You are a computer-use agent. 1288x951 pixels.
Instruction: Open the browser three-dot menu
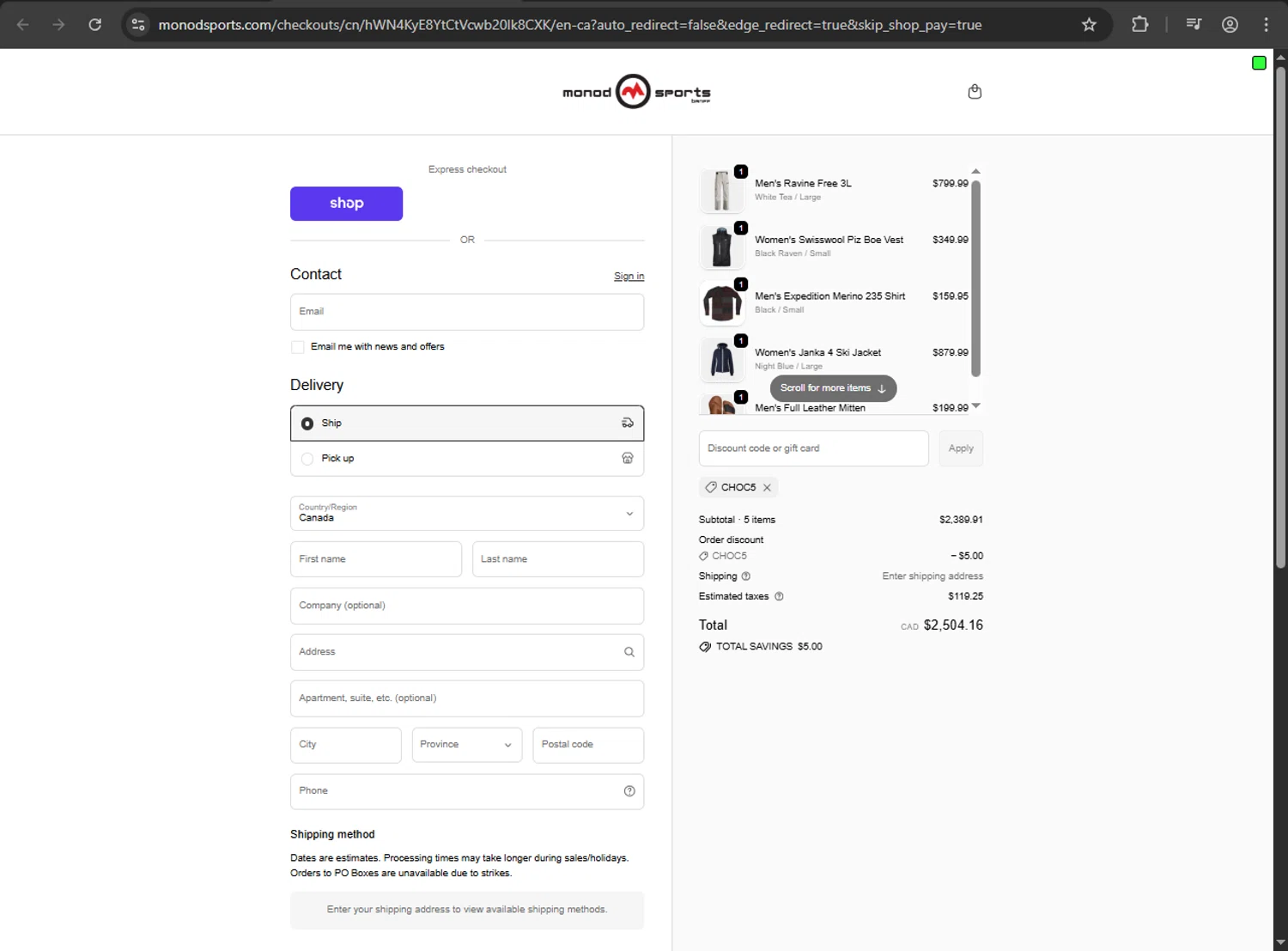coord(1266,24)
